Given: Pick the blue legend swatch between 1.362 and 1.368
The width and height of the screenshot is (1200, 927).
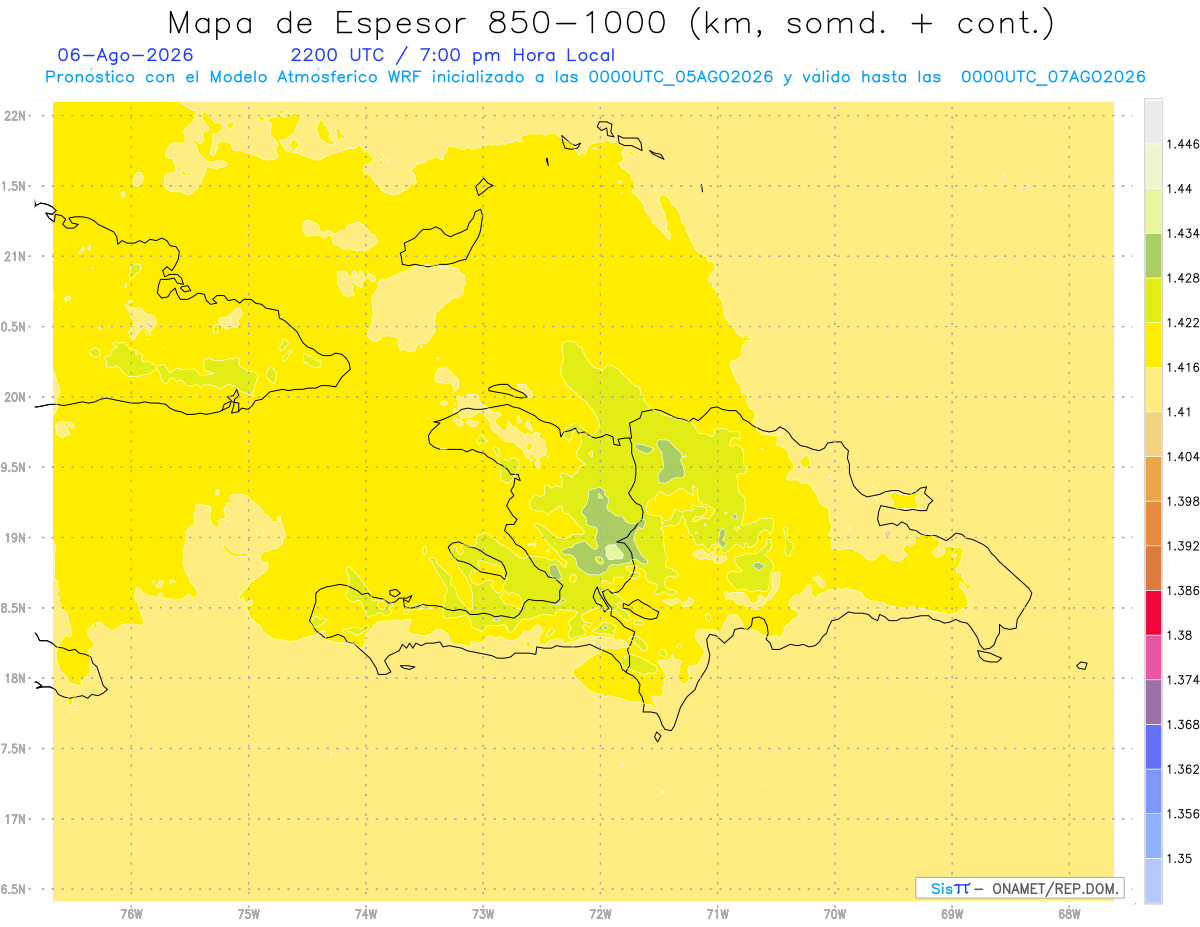Looking at the screenshot, I should coord(1153,746).
